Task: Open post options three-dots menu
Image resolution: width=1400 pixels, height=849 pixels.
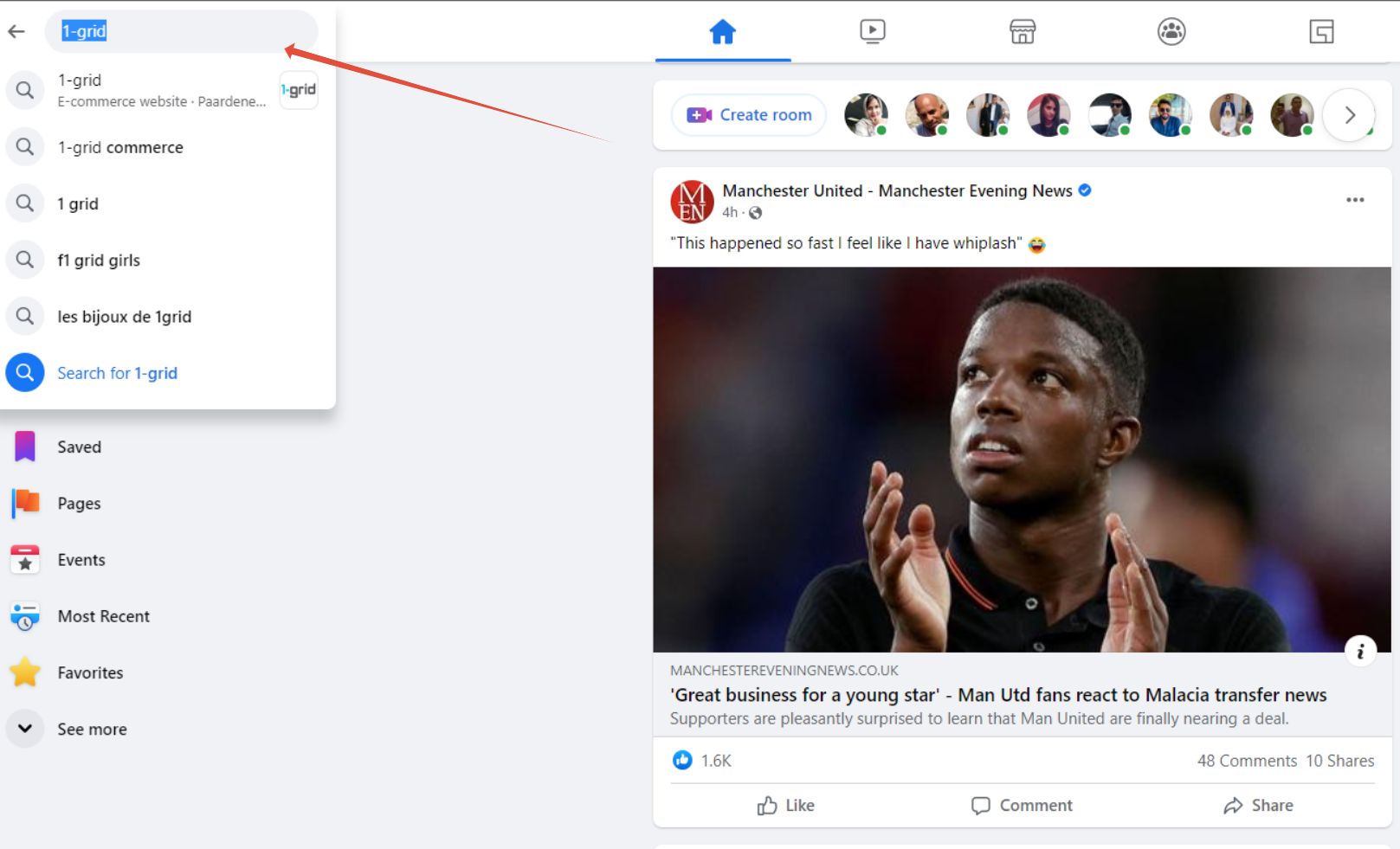Action: point(1355,200)
